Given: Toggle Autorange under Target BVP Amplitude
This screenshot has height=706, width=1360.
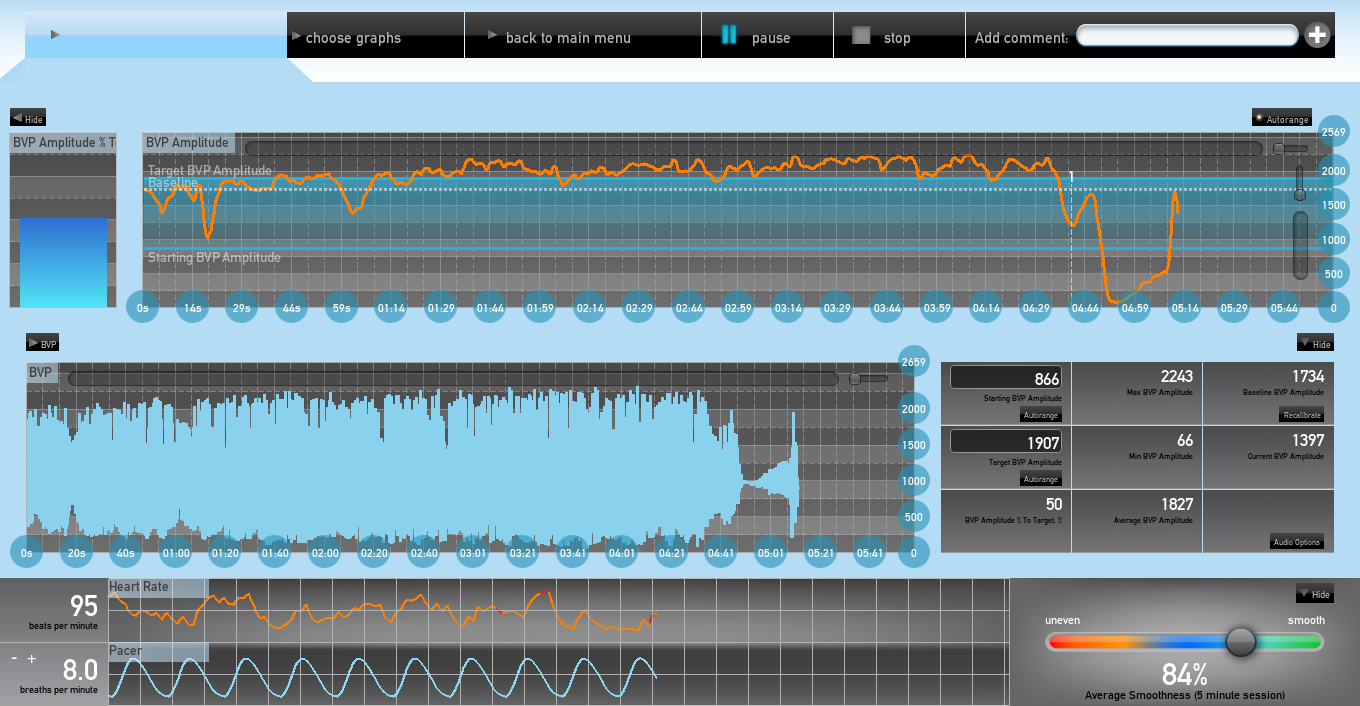Looking at the screenshot, I should click(1040, 479).
